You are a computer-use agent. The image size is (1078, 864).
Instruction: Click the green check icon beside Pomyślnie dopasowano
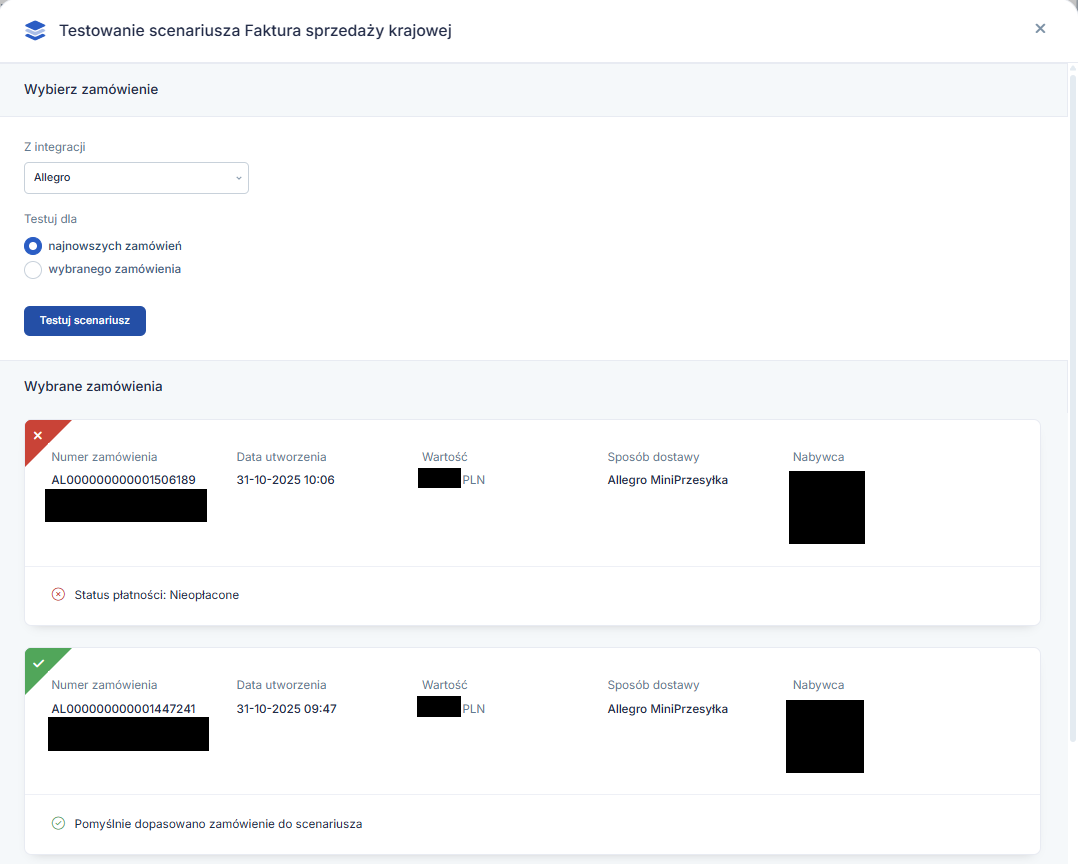pos(58,823)
